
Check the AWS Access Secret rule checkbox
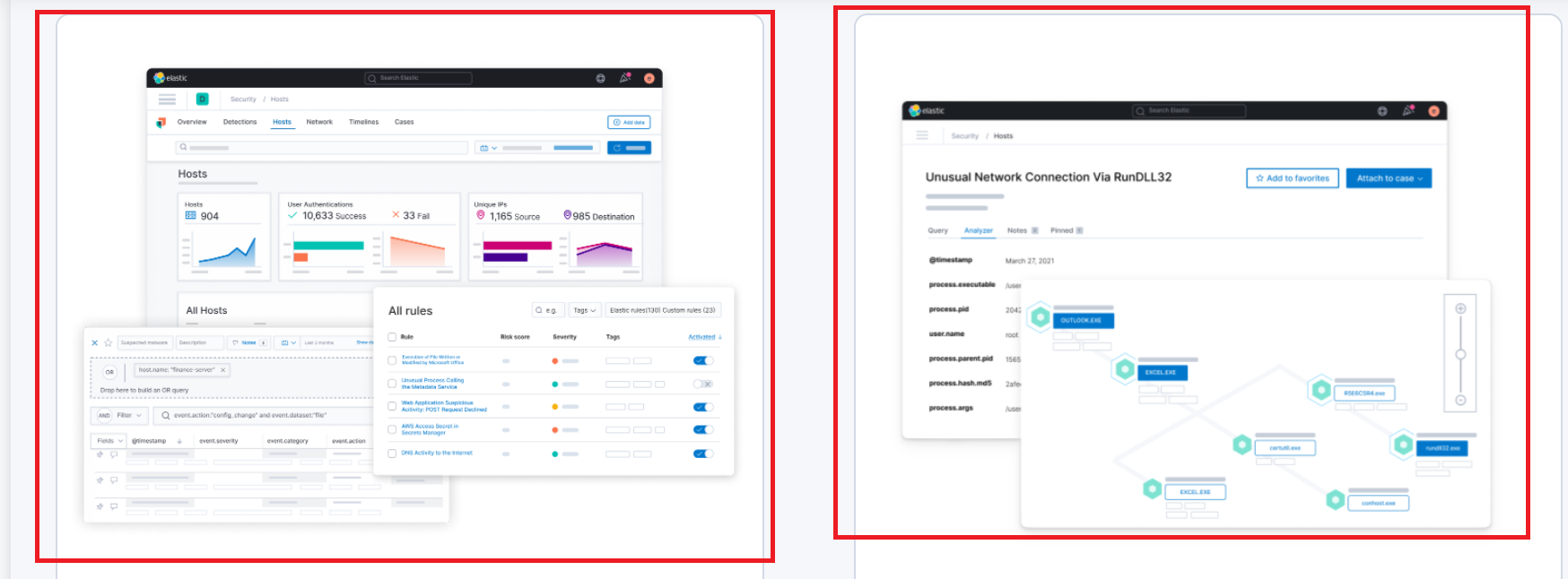pyautogui.click(x=392, y=429)
